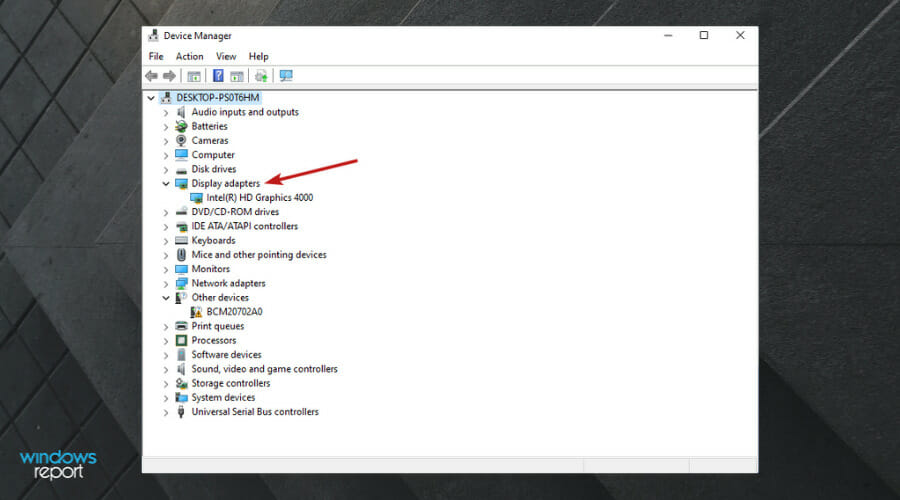900x500 pixels.
Task: Select Mice and other pointing devices label
Action: (259, 255)
